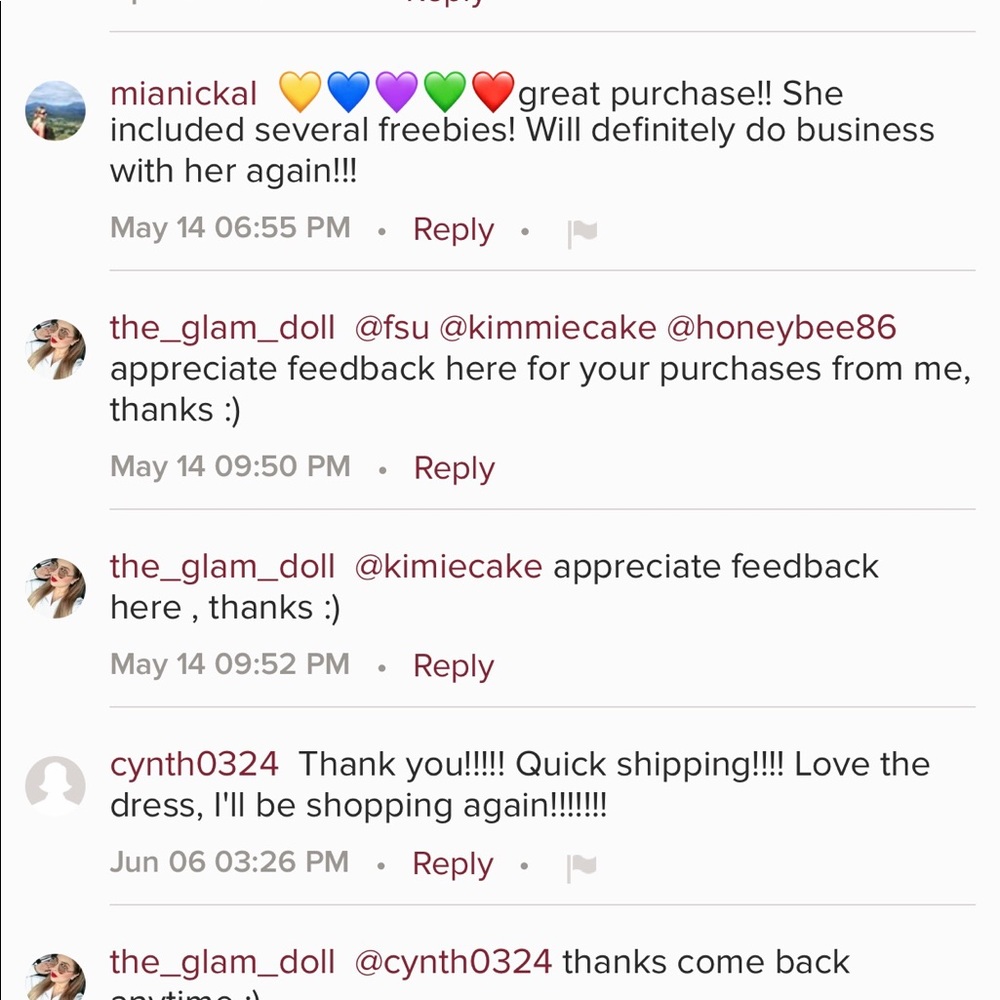Viewport: 1000px width, 1000px height.
Task: Reply to cynth0324's quick shipping comment
Action: [452, 864]
